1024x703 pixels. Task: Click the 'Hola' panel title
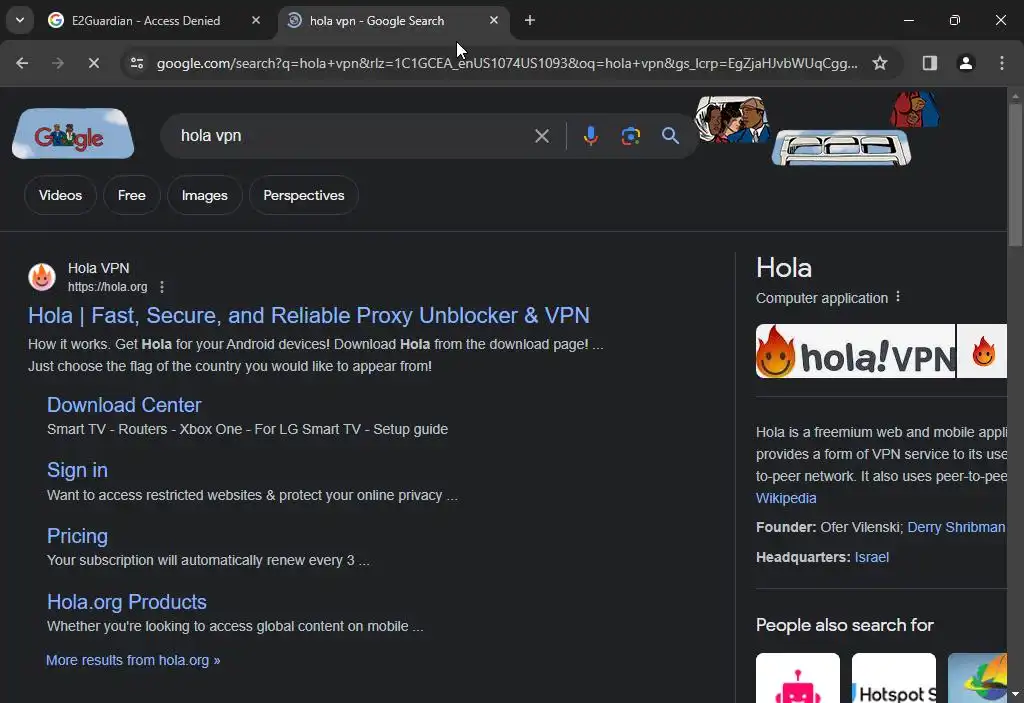(x=784, y=268)
